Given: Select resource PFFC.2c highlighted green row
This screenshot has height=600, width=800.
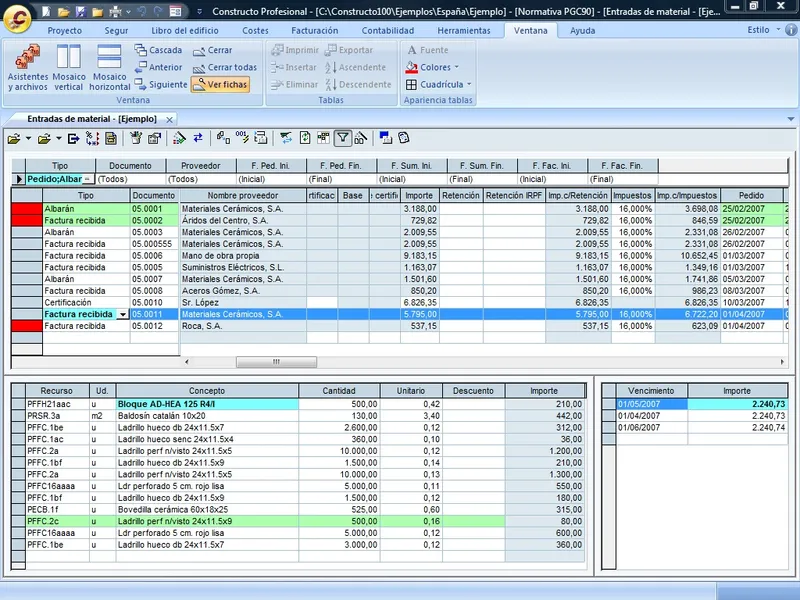Looking at the screenshot, I should click(298, 521).
